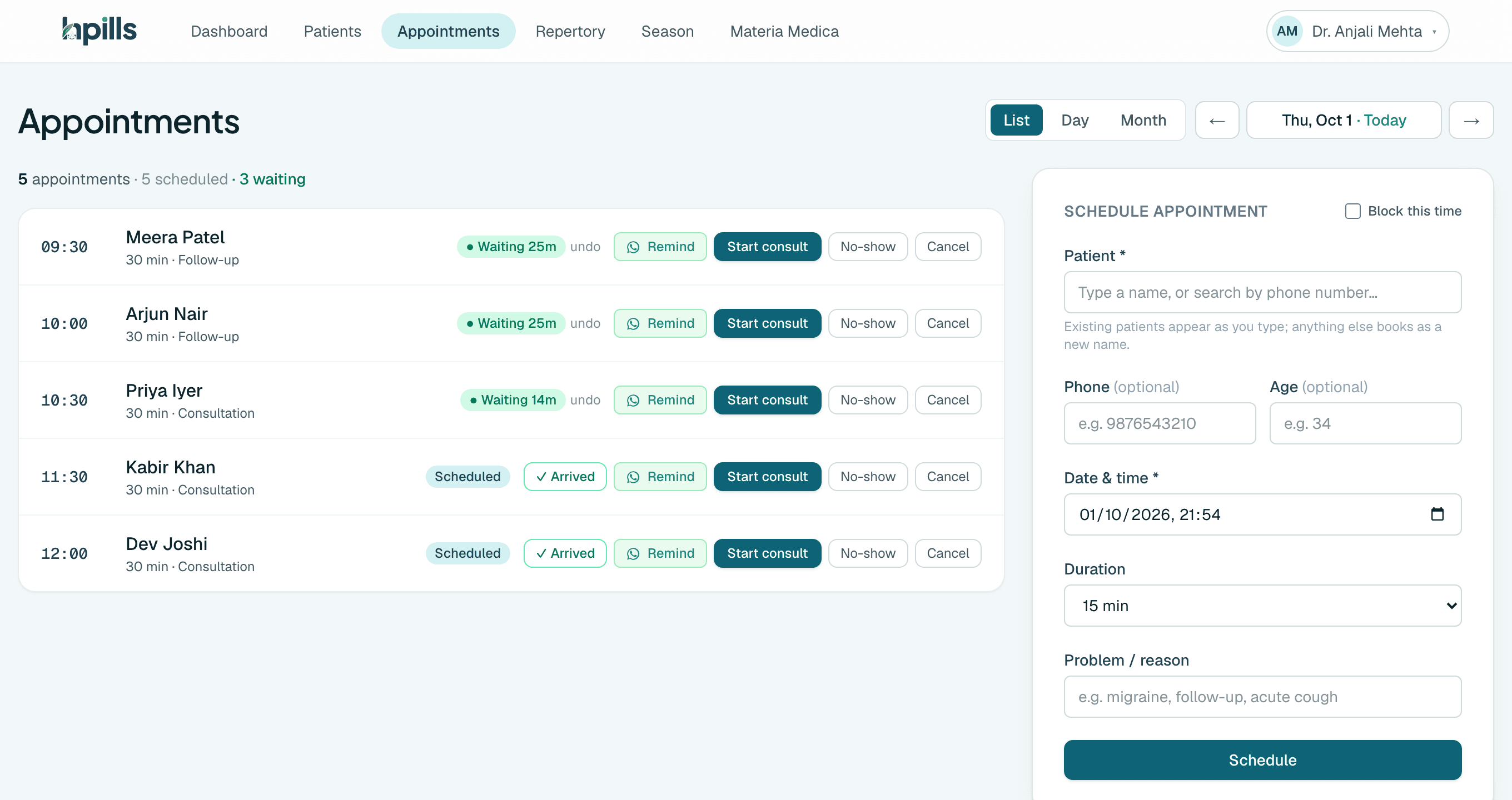Mark Dev Joshi as Arrived

(565, 553)
